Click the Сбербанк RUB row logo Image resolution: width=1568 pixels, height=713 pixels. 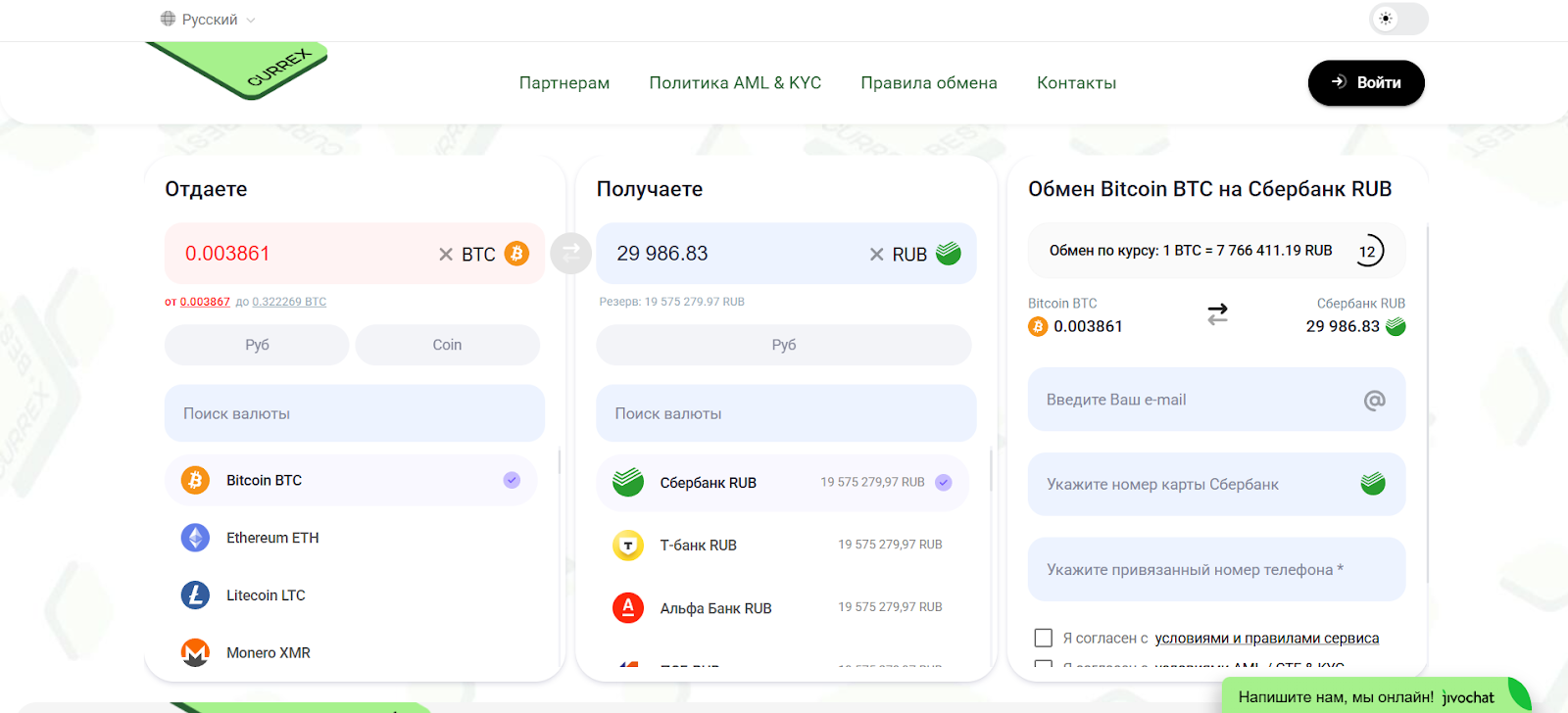(628, 482)
